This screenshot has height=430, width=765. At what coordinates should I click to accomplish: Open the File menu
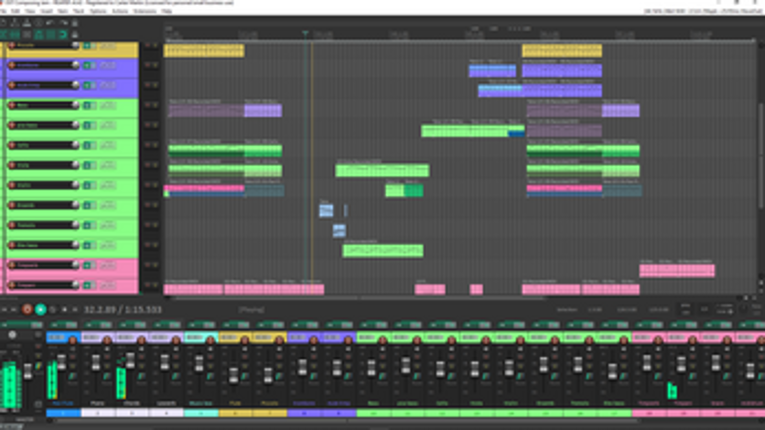coord(3,11)
